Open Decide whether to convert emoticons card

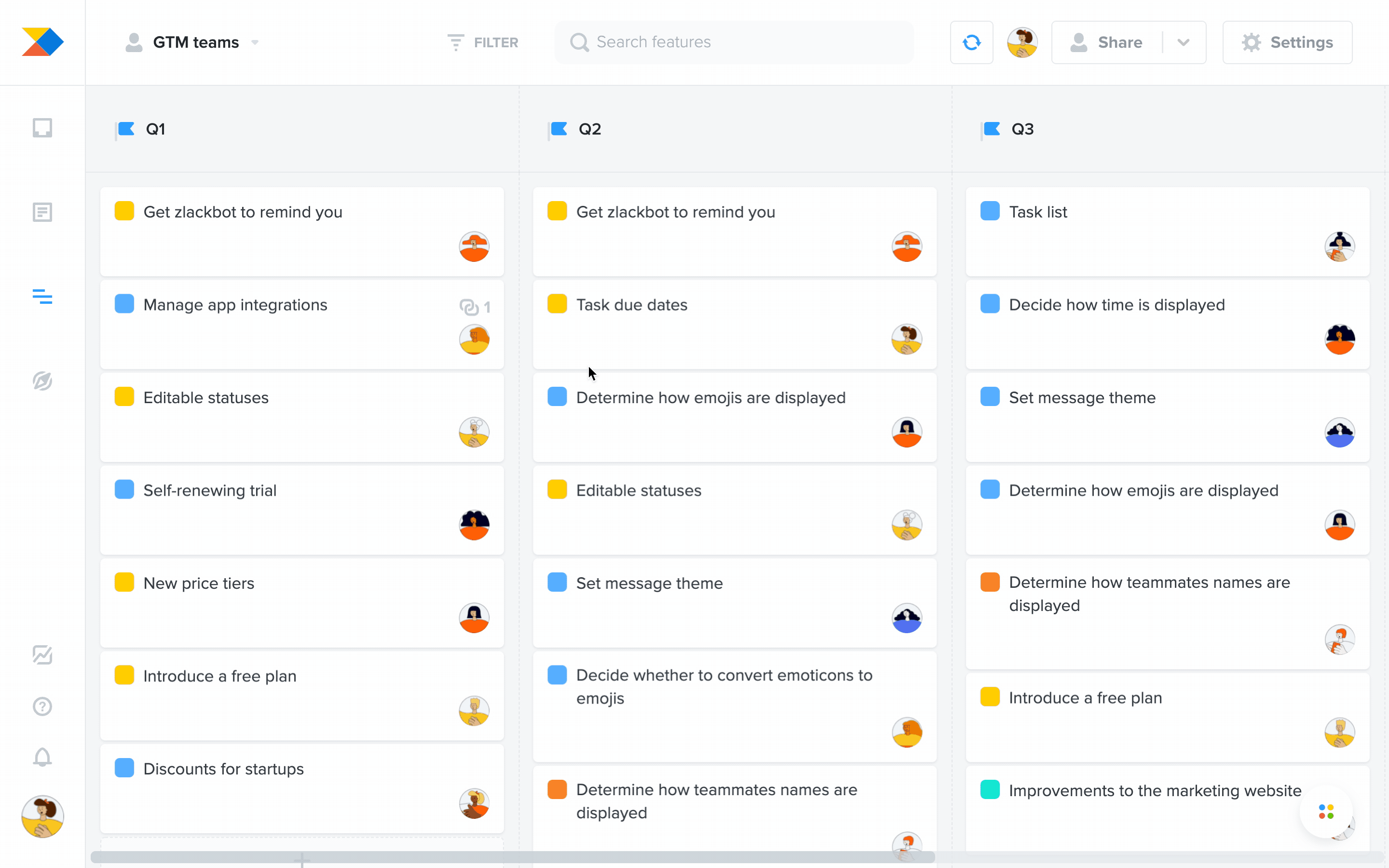coord(735,706)
